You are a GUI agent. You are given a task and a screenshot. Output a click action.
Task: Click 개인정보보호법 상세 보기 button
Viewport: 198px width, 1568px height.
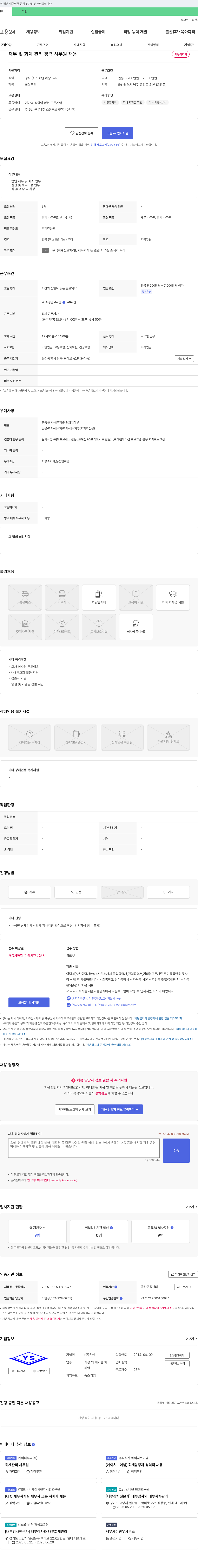(x=75, y=1110)
